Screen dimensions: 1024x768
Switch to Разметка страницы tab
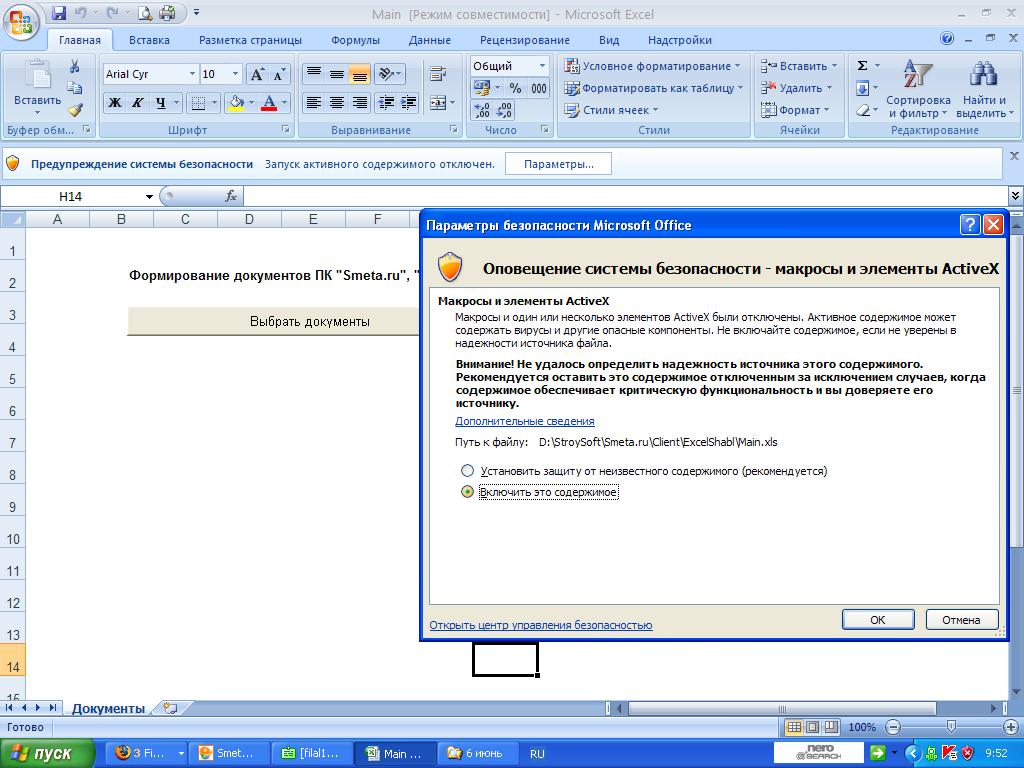(250, 40)
